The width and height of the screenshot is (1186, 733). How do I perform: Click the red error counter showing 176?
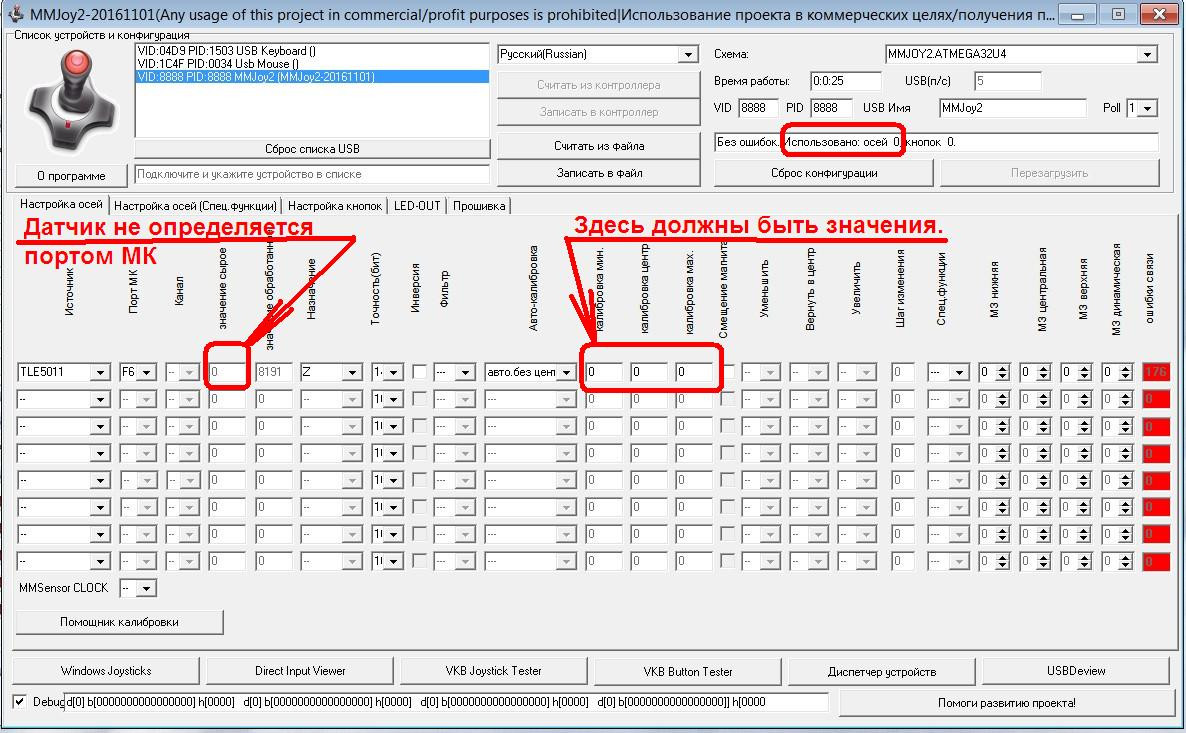click(1156, 371)
